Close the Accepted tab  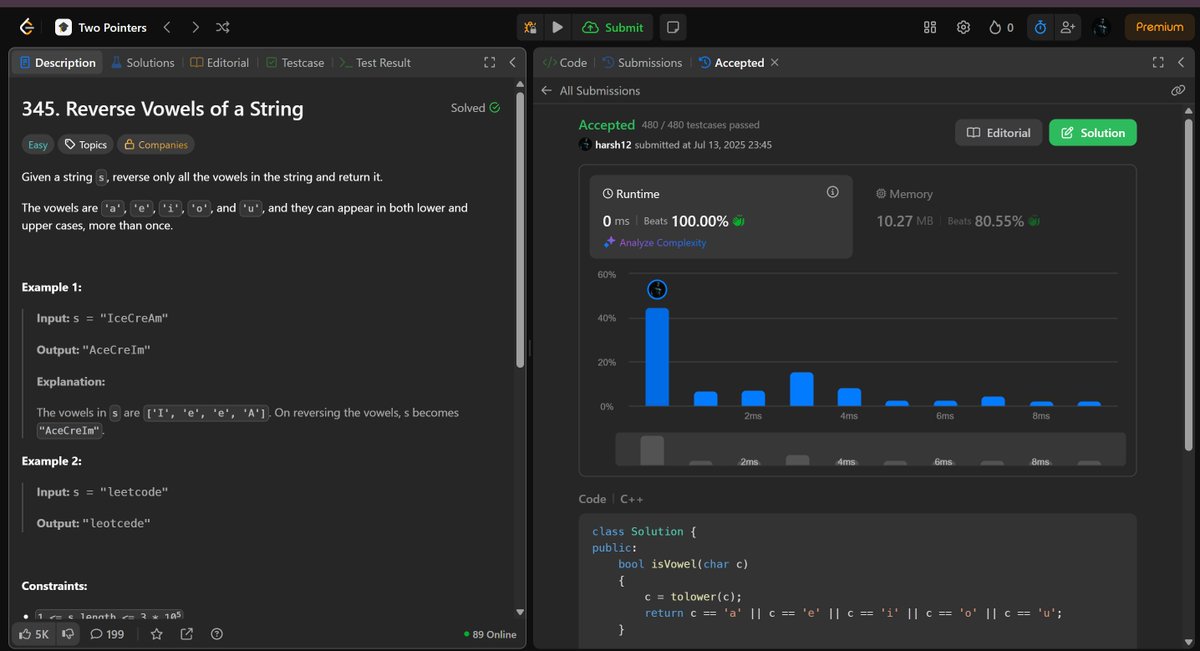click(x=775, y=62)
